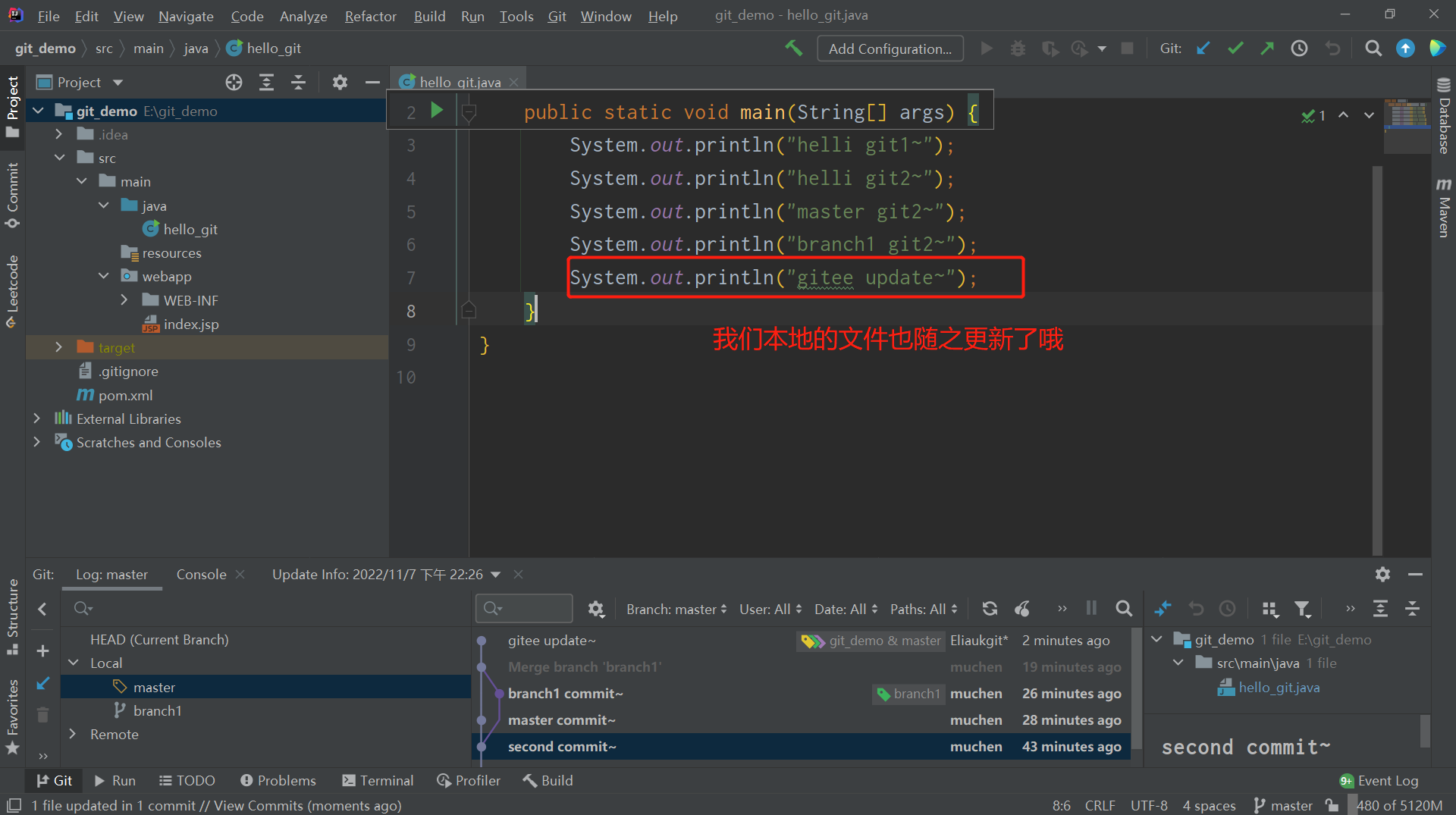Click the delete branch trash icon
Screen dimensions: 1456x815
(42, 714)
